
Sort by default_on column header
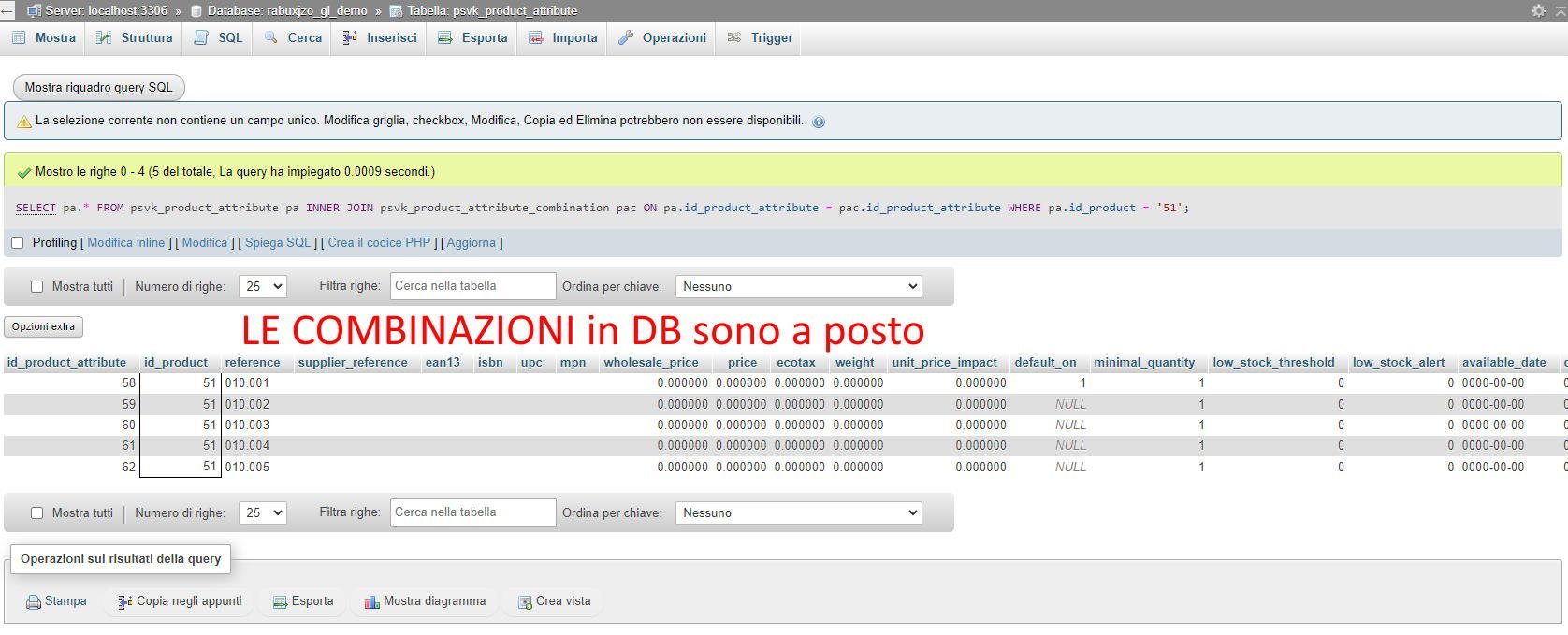click(x=1045, y=363)
